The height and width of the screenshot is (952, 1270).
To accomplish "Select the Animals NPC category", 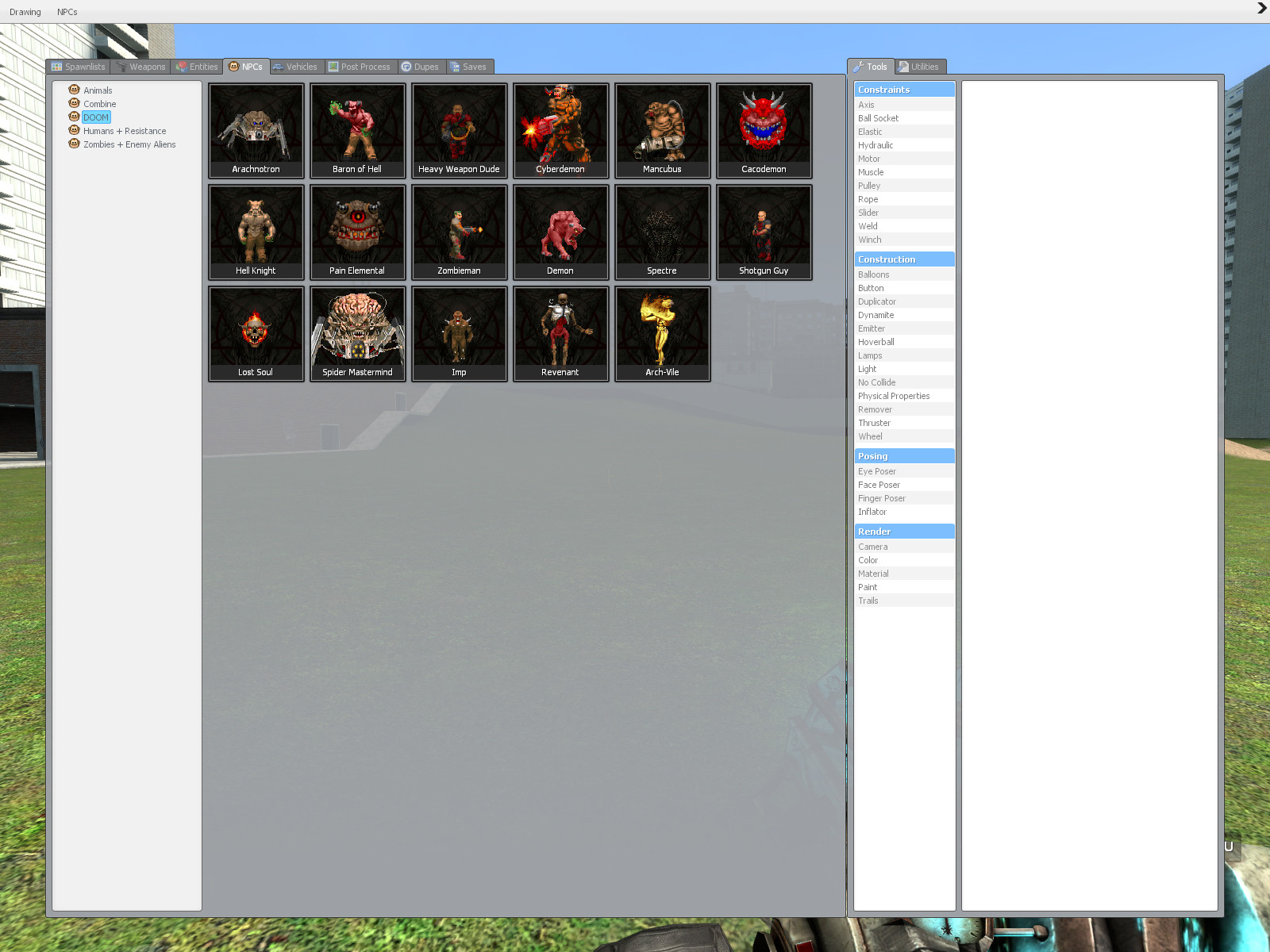I will [98, 90].
